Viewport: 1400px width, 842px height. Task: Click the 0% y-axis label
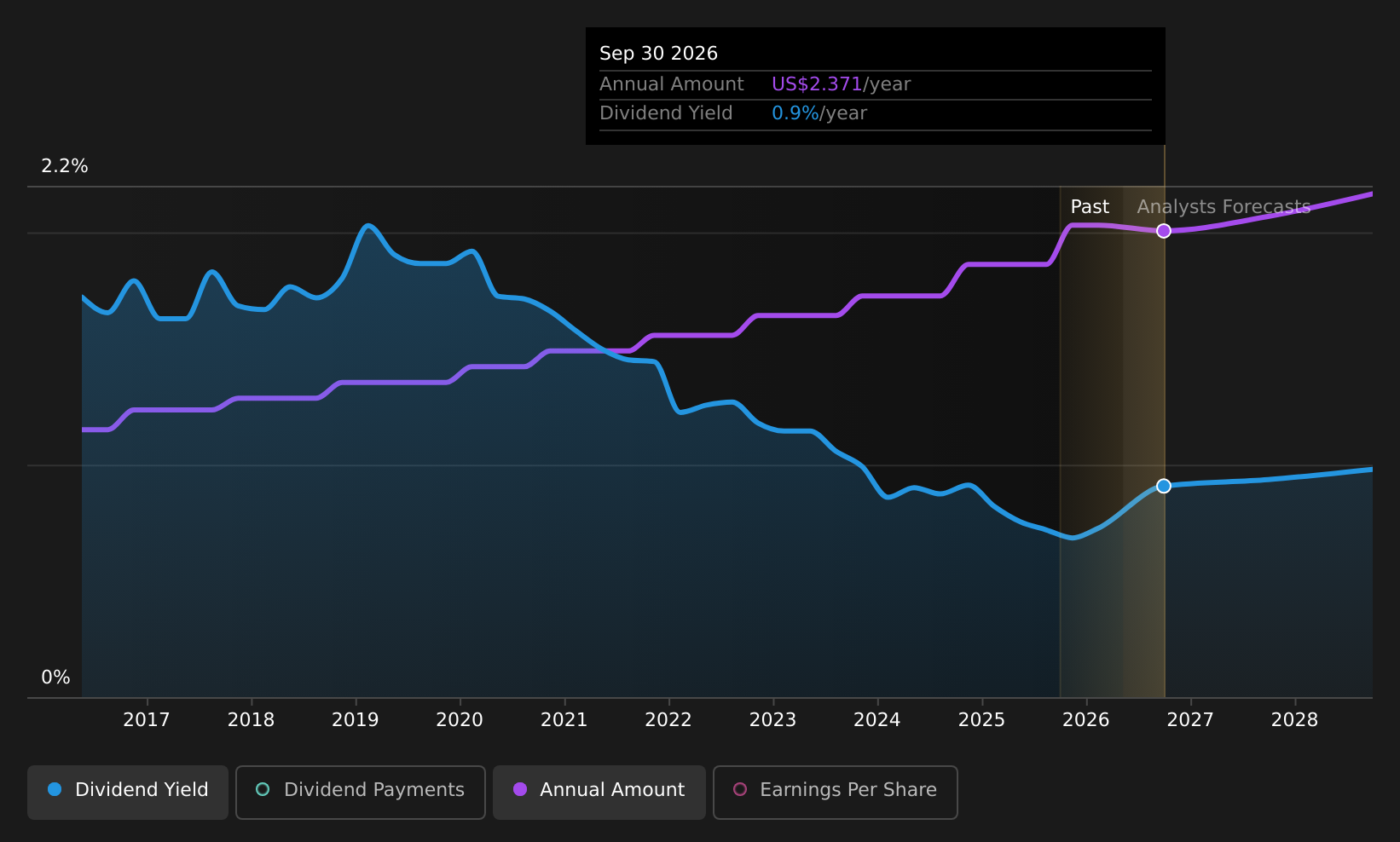pos(56,678)
